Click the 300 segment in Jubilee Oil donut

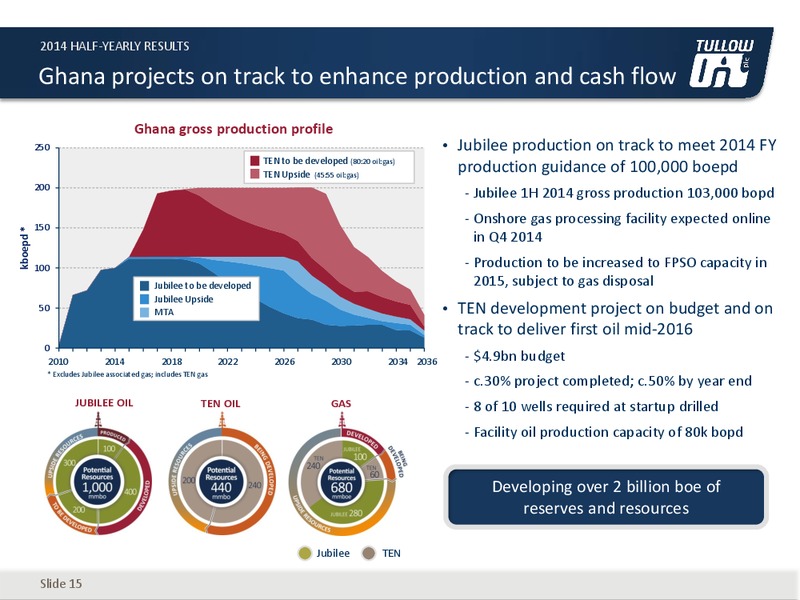tap(70, 462)
